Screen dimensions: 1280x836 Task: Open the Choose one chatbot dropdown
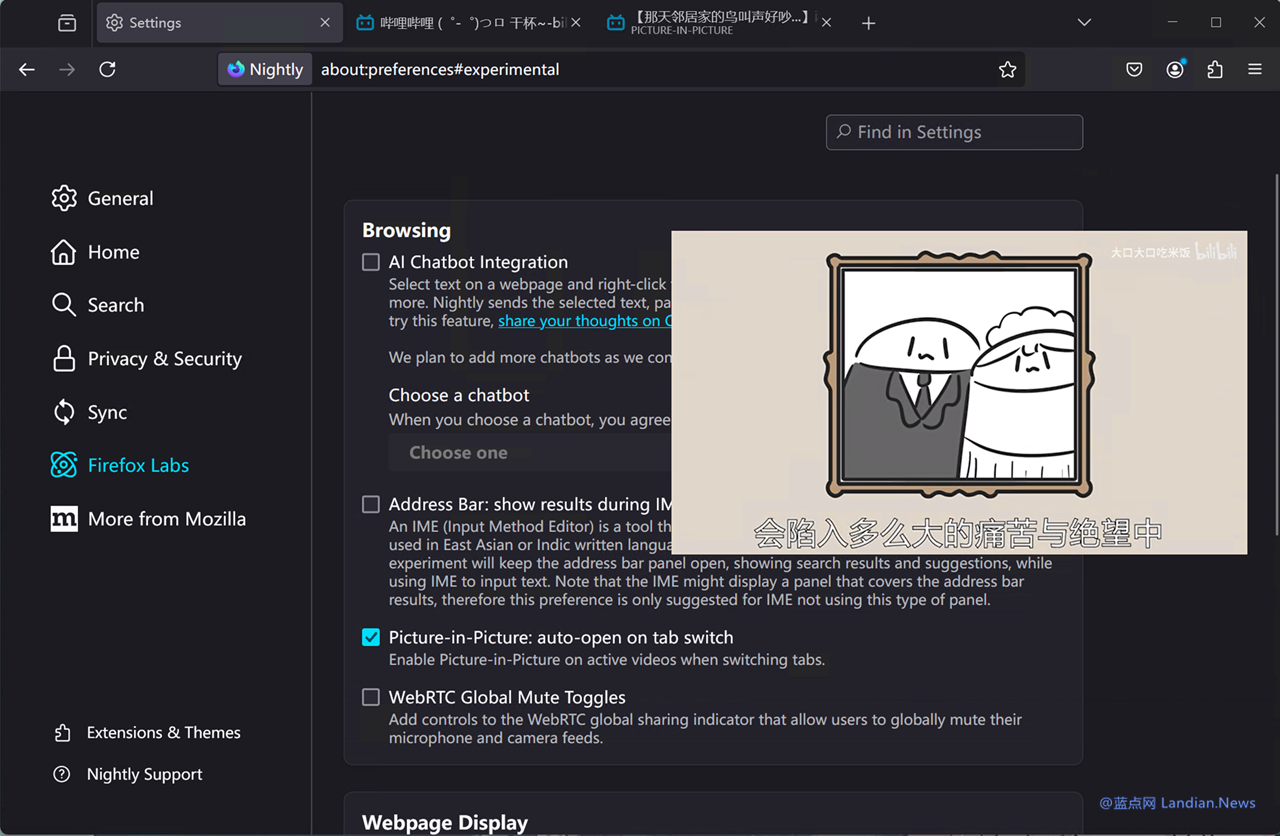point(530,452)
